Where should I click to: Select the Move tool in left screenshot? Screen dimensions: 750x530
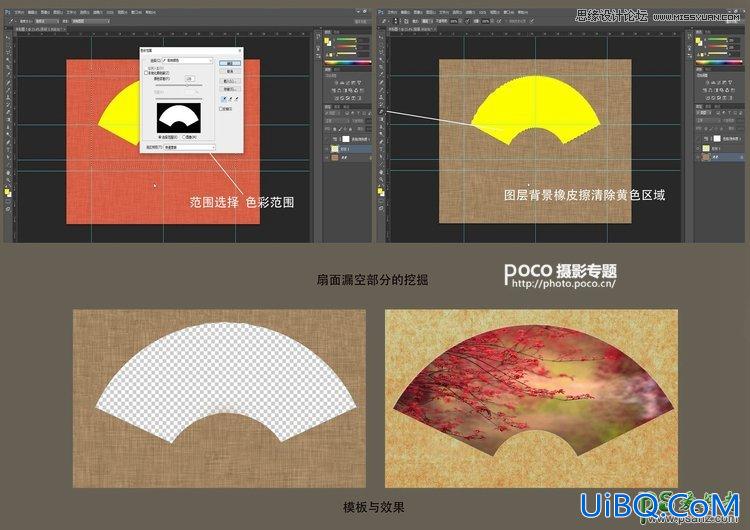8,37
